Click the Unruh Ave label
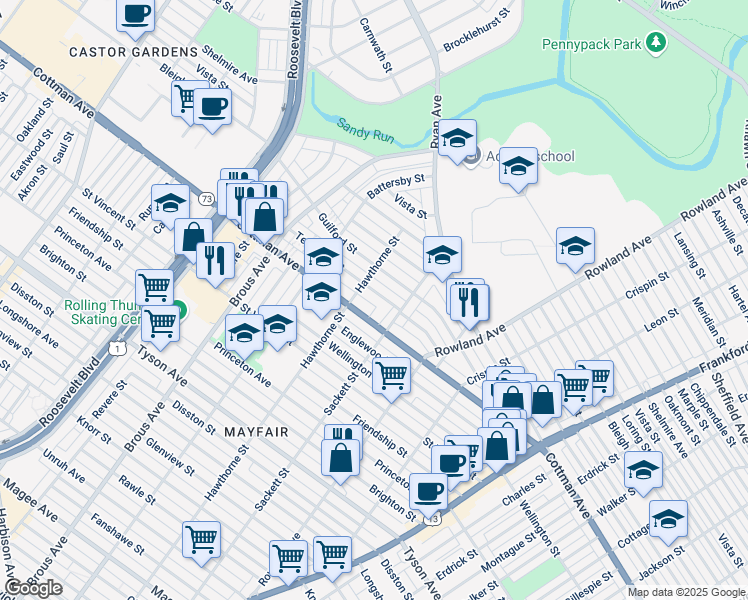The width and height of the screenshot is (748, 600). [x=63, y=466]
